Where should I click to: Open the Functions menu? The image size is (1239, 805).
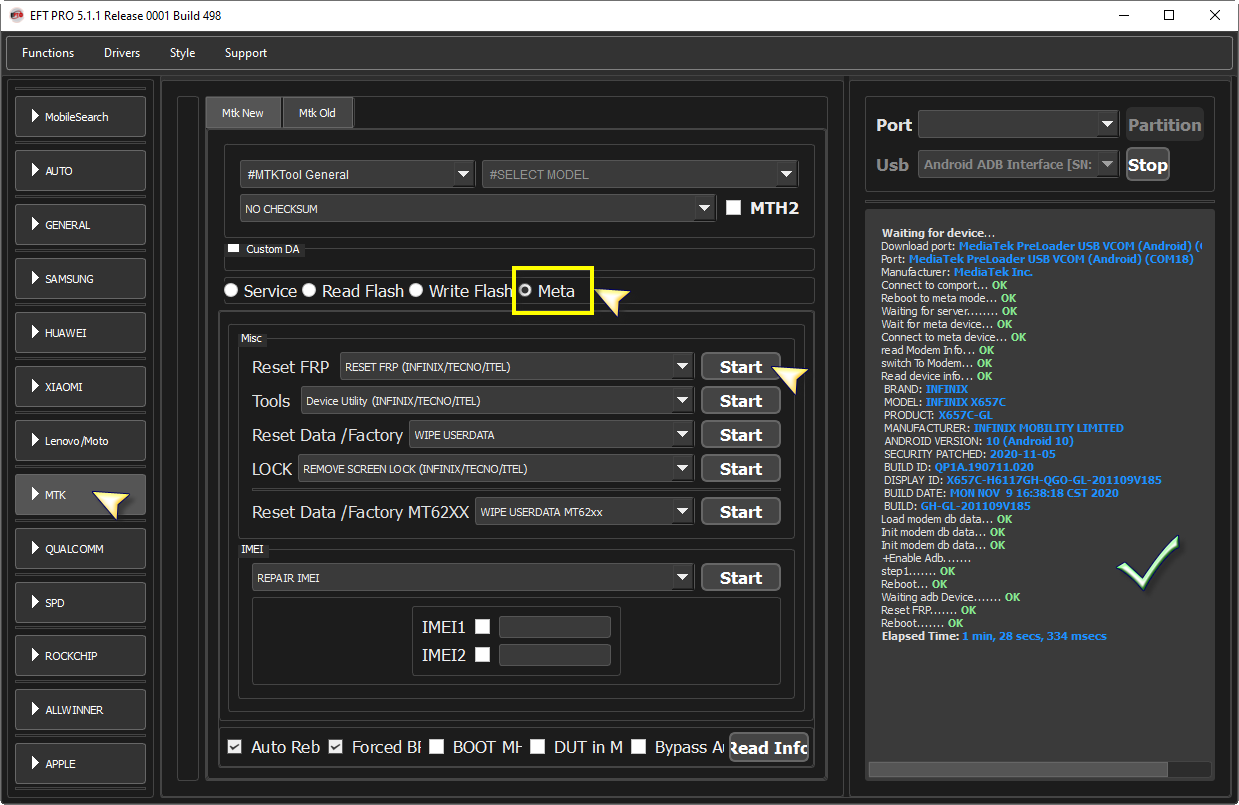click(48, 53)
